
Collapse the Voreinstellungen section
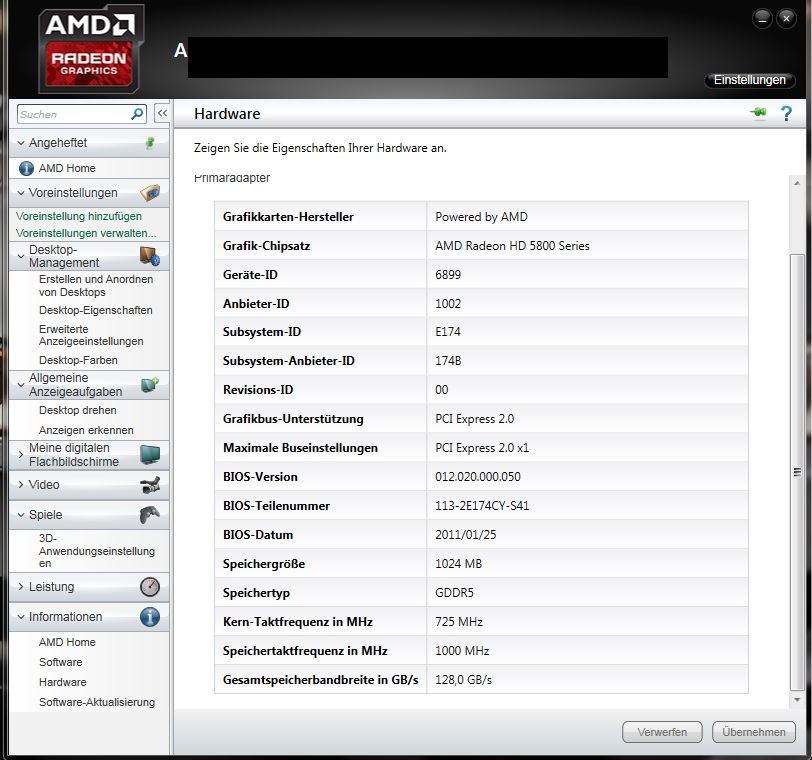21,193
